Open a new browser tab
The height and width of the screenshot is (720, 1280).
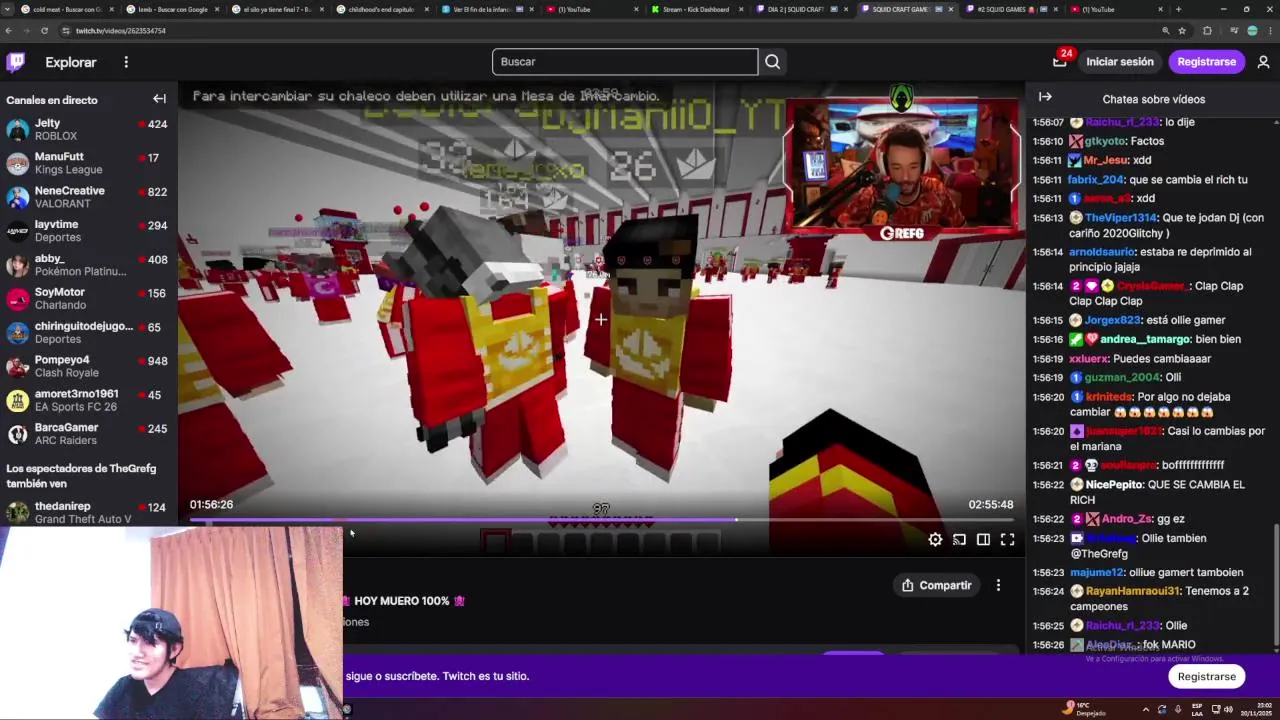pyautogui.click(x=1178, y=9)
